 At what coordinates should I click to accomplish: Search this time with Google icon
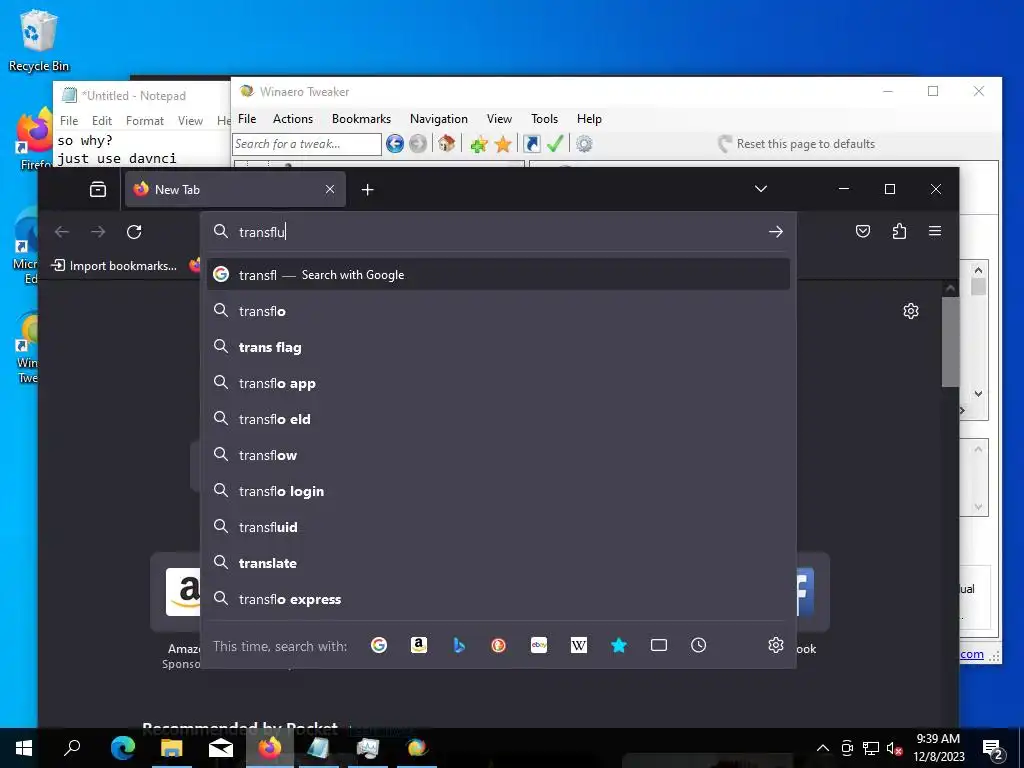coord(379,646)
